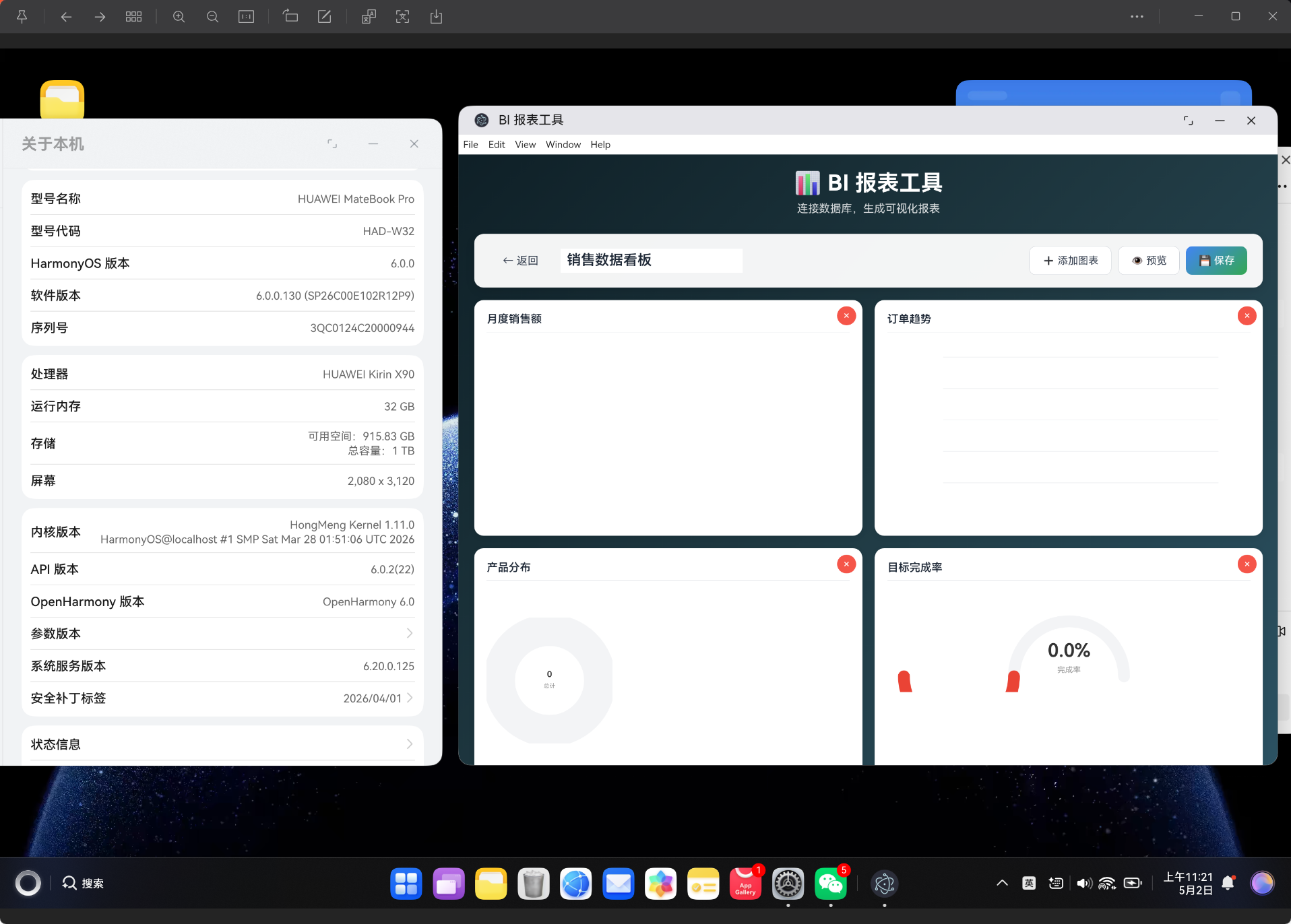Image resolution: width=1291 pixels, height=924 pixels.
Task: Click the 序列号 row in 关于本机
Action: [222, 328]
